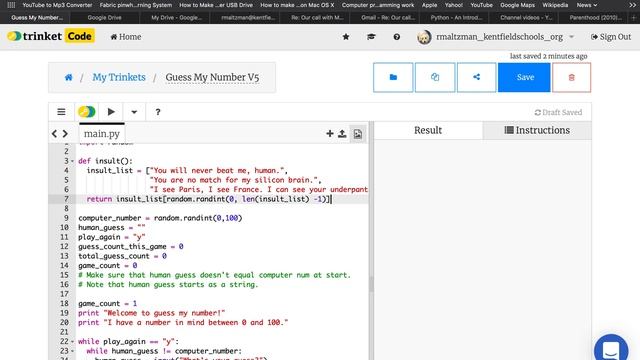Viewport: 640px width, 360px height.
Task: Open the Home link
Action: (126, 37)
